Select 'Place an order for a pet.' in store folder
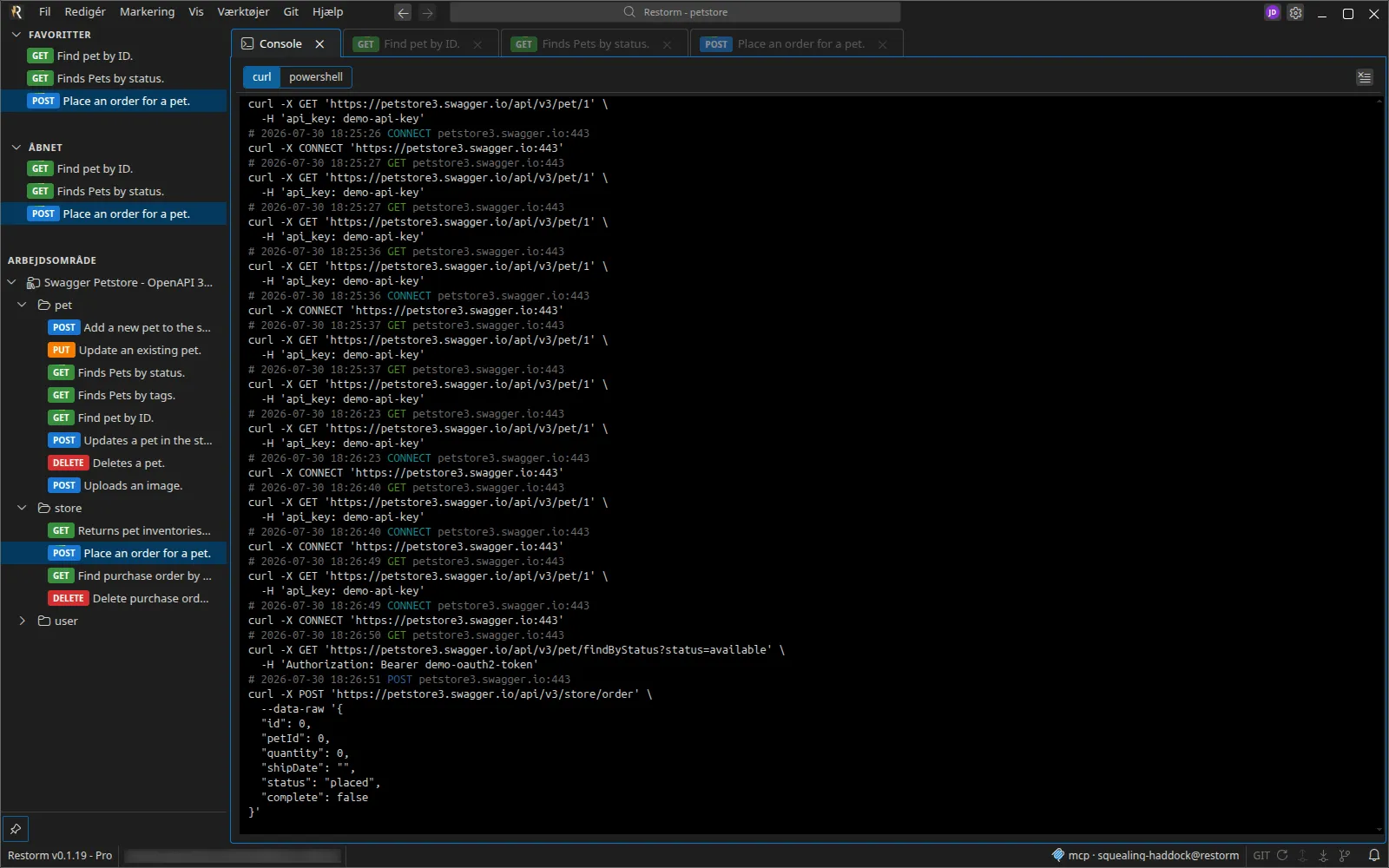This screenshot has width=1389, height=868. (x=114, y=553)
